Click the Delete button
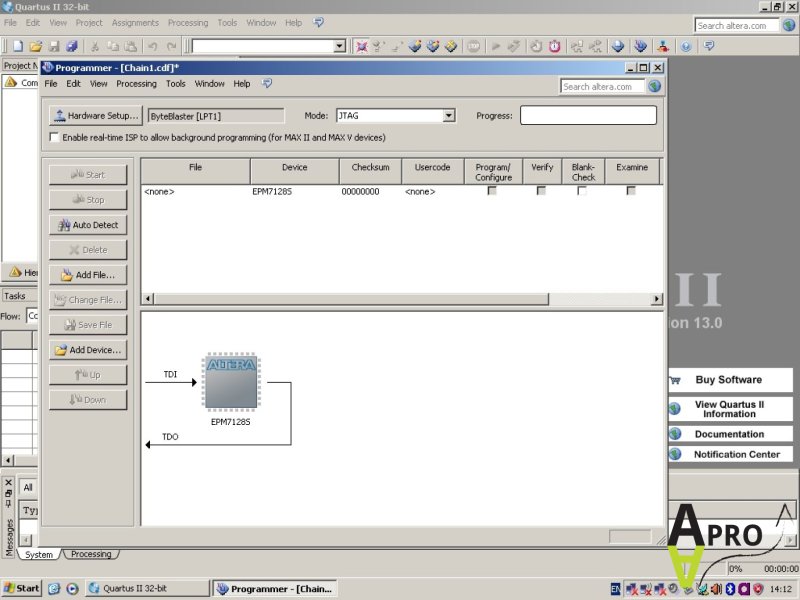This screenshot has width=800, height=600. pyautogui.click(x=88, y=250)
